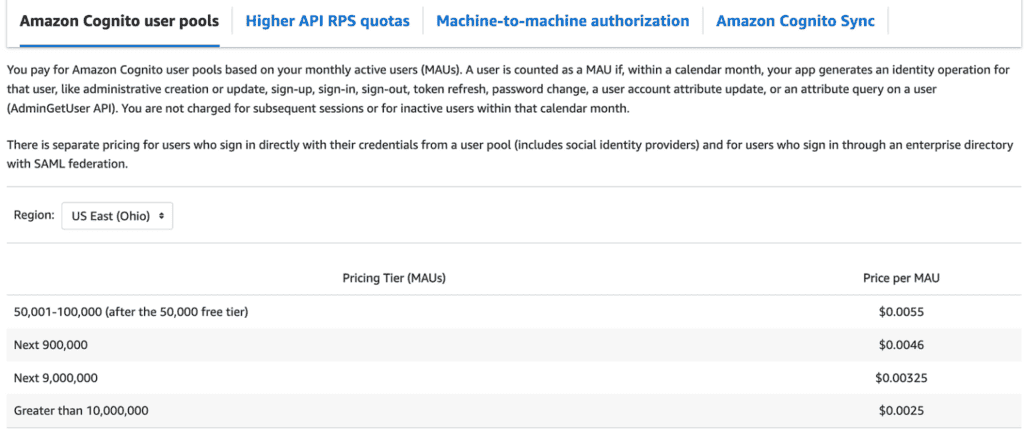Open the Region dropdown showing US East (Ohio)
Viewport: 1024px width, 443px height.
[x=118, y=216]
